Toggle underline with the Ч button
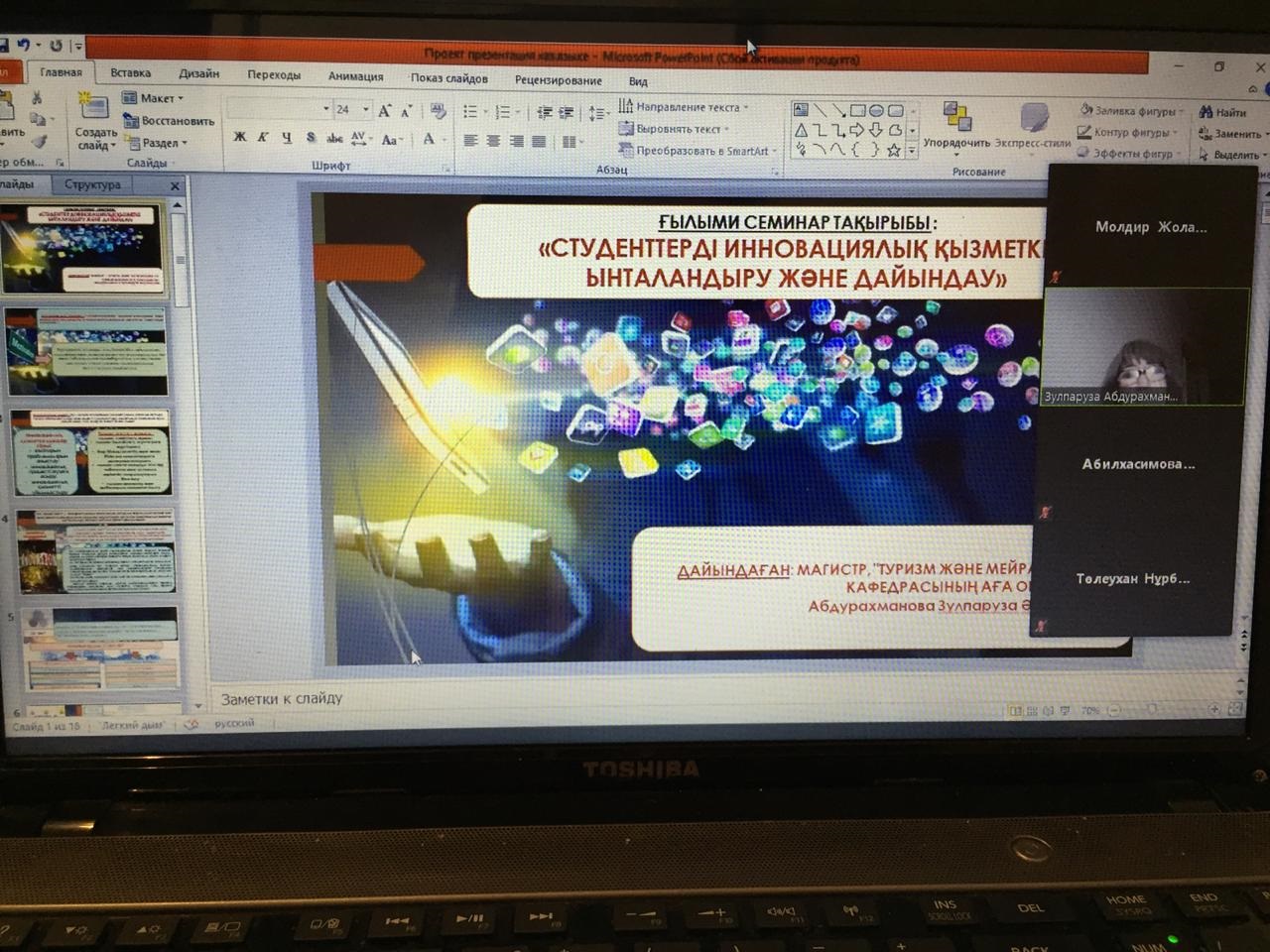The height and width of the screenshot is (952, 1270). click(287, 138)
